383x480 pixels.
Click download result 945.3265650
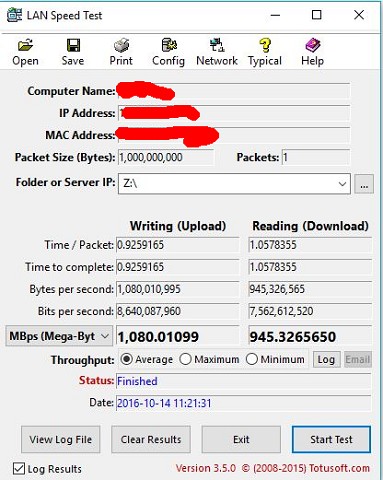pos(310,336)
